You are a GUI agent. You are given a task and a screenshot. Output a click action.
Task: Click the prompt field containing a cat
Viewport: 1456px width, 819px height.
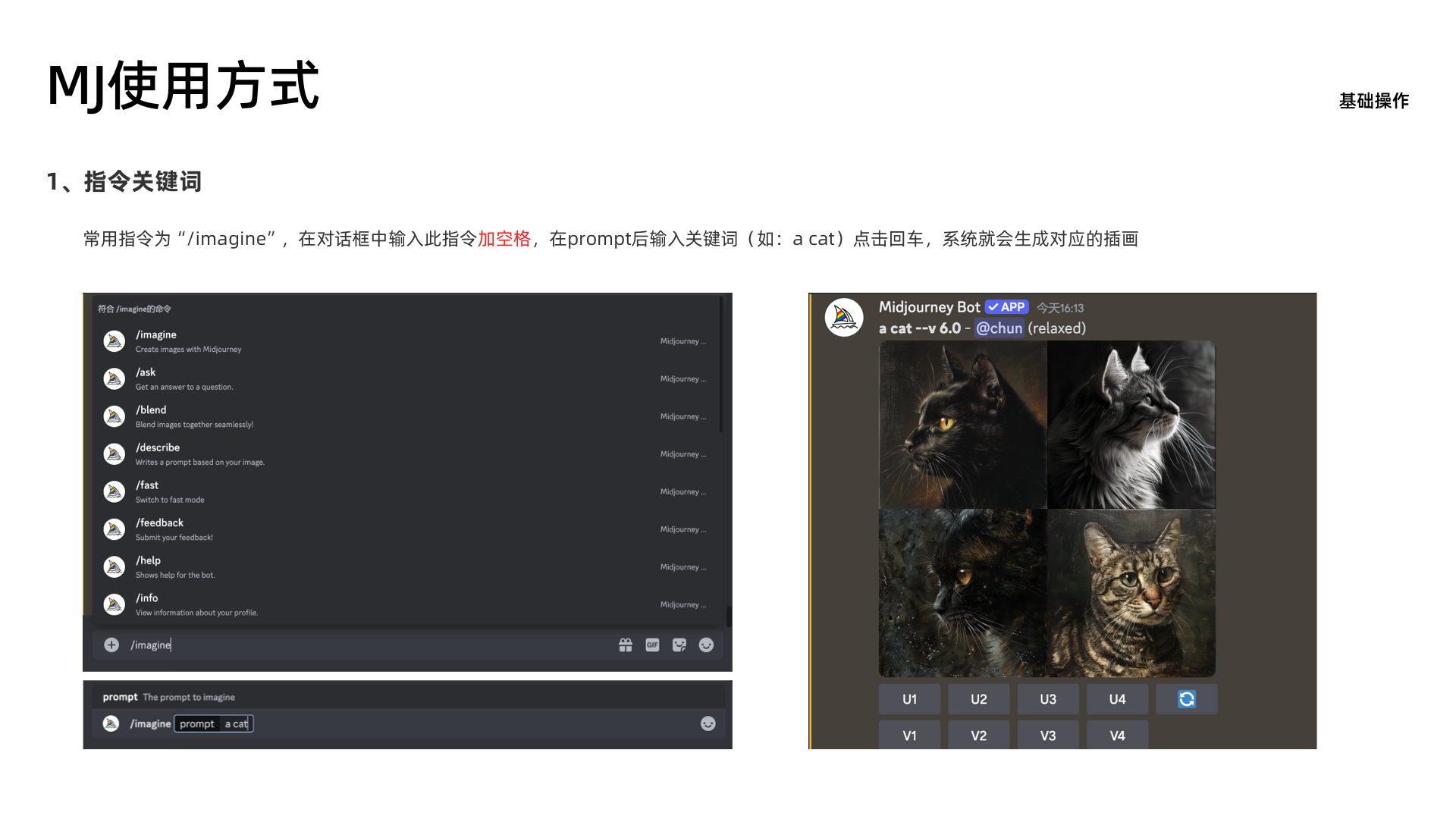[236, 723]
